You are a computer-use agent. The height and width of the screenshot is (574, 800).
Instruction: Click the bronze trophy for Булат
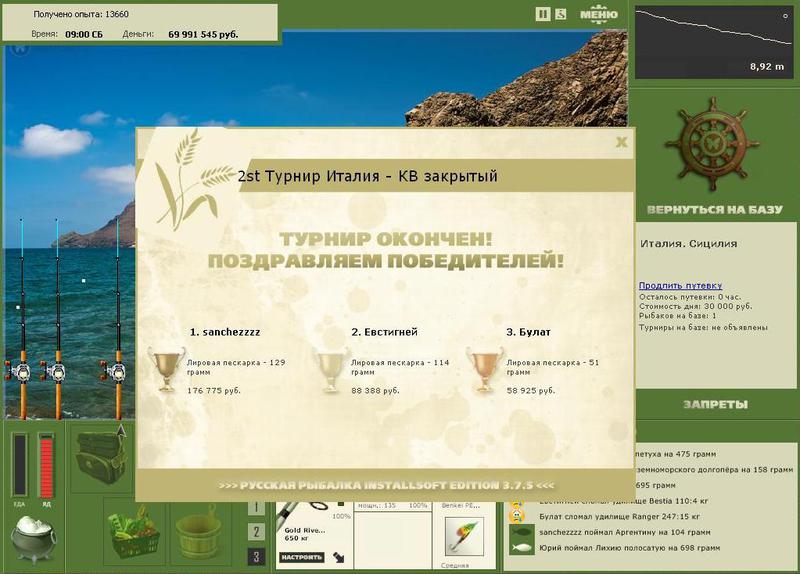[x=484, y=369]
